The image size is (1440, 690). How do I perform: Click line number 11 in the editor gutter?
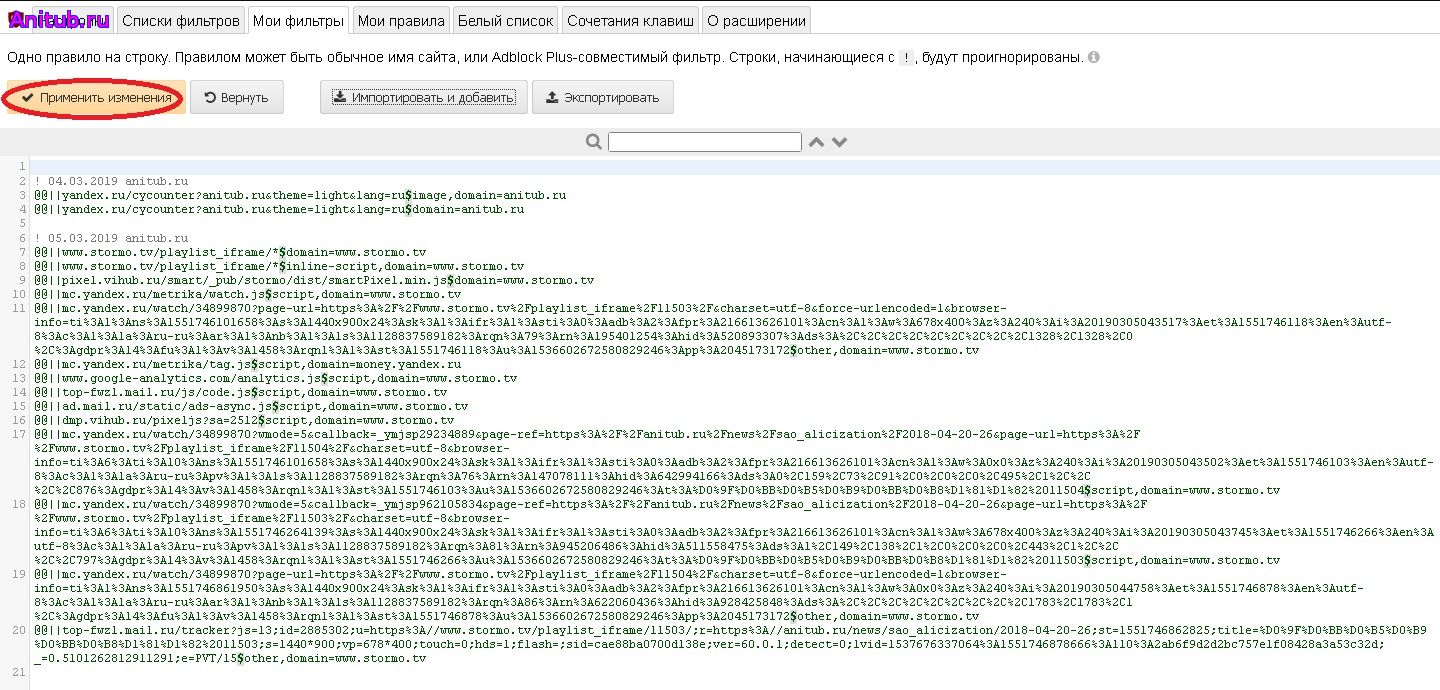pos(20,308)
